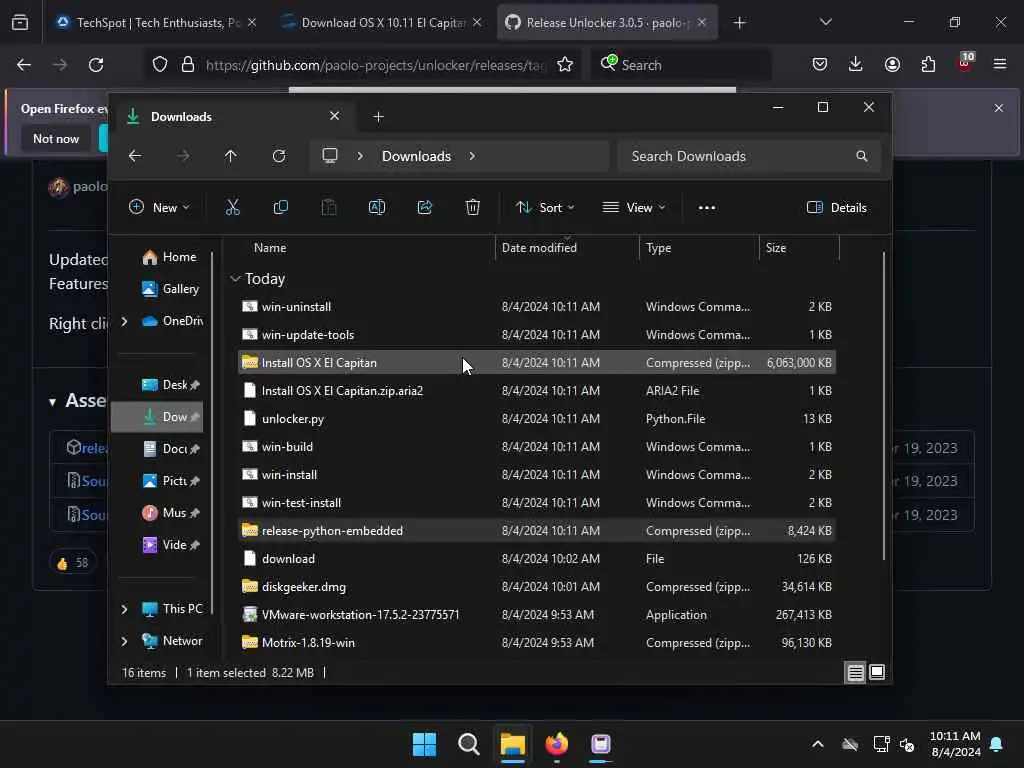Switch to Download OS X El Capitan tab
This screenshot has height=768, width=1024.
pyautogui.click(x=382, y=23)
